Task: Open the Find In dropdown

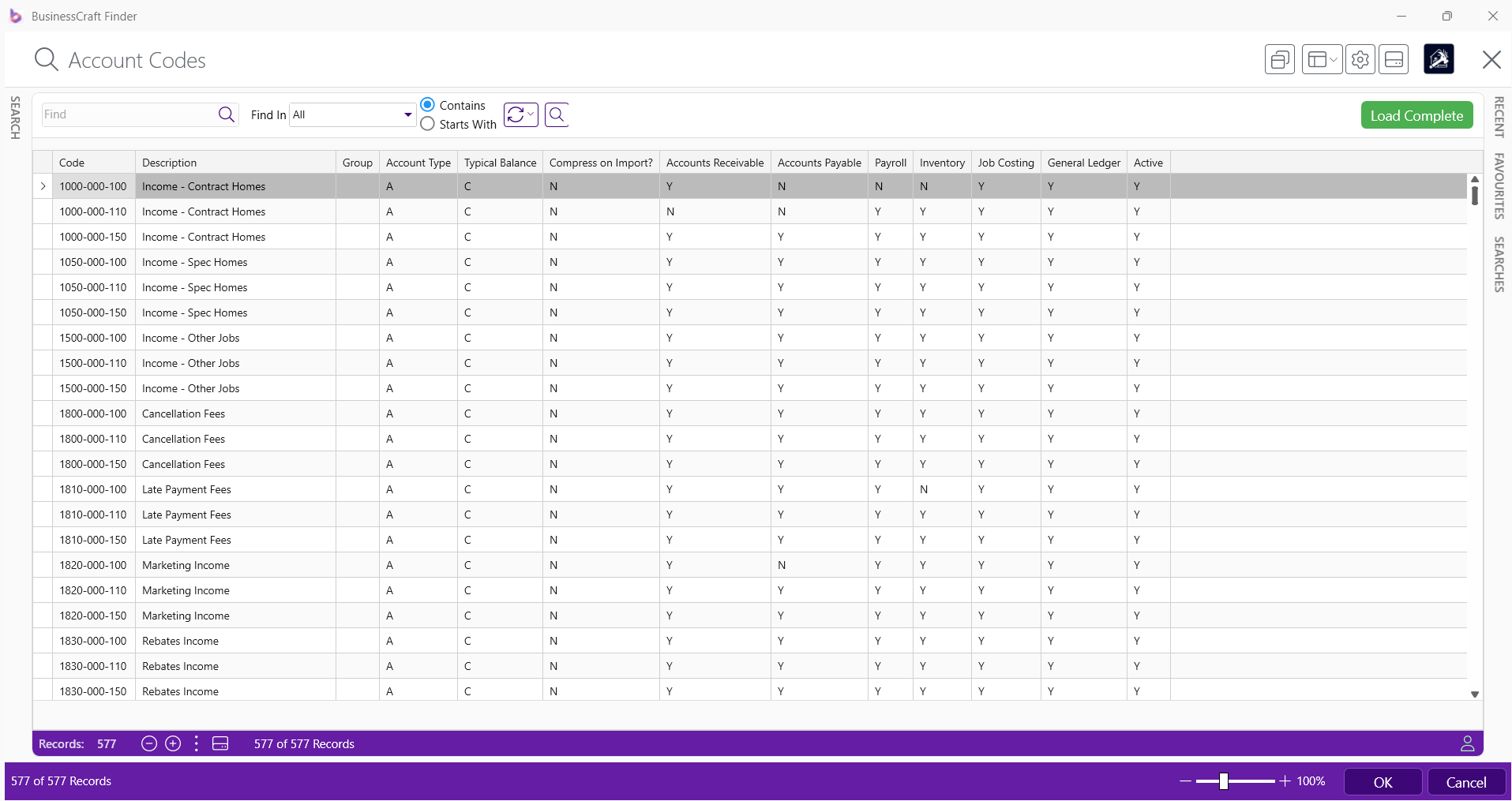Action: click(407, 115)
